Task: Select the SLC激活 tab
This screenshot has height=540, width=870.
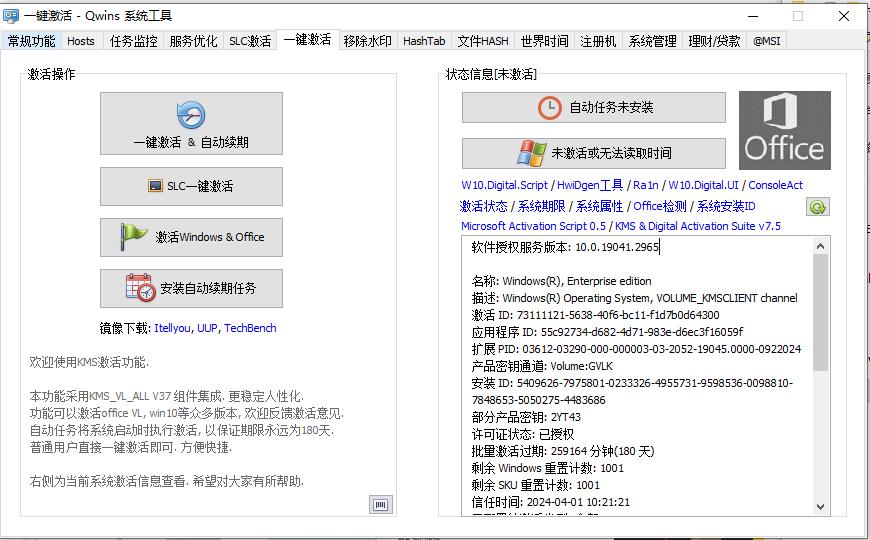Action: pyautogui.click(x=250, y=41)
